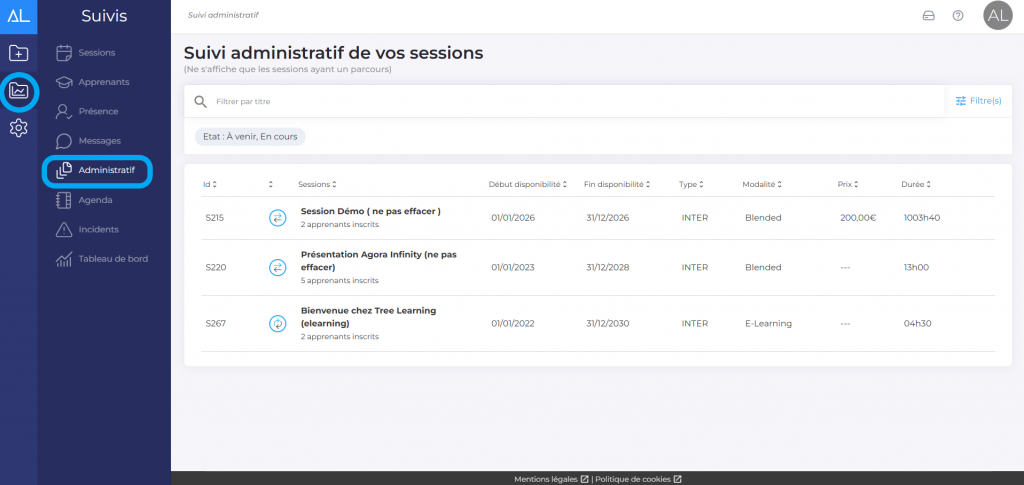Open the add-folder creation icon in left rail
Image resolution: width=1024 pixels, height=485 pixels.
pos(18,53)
